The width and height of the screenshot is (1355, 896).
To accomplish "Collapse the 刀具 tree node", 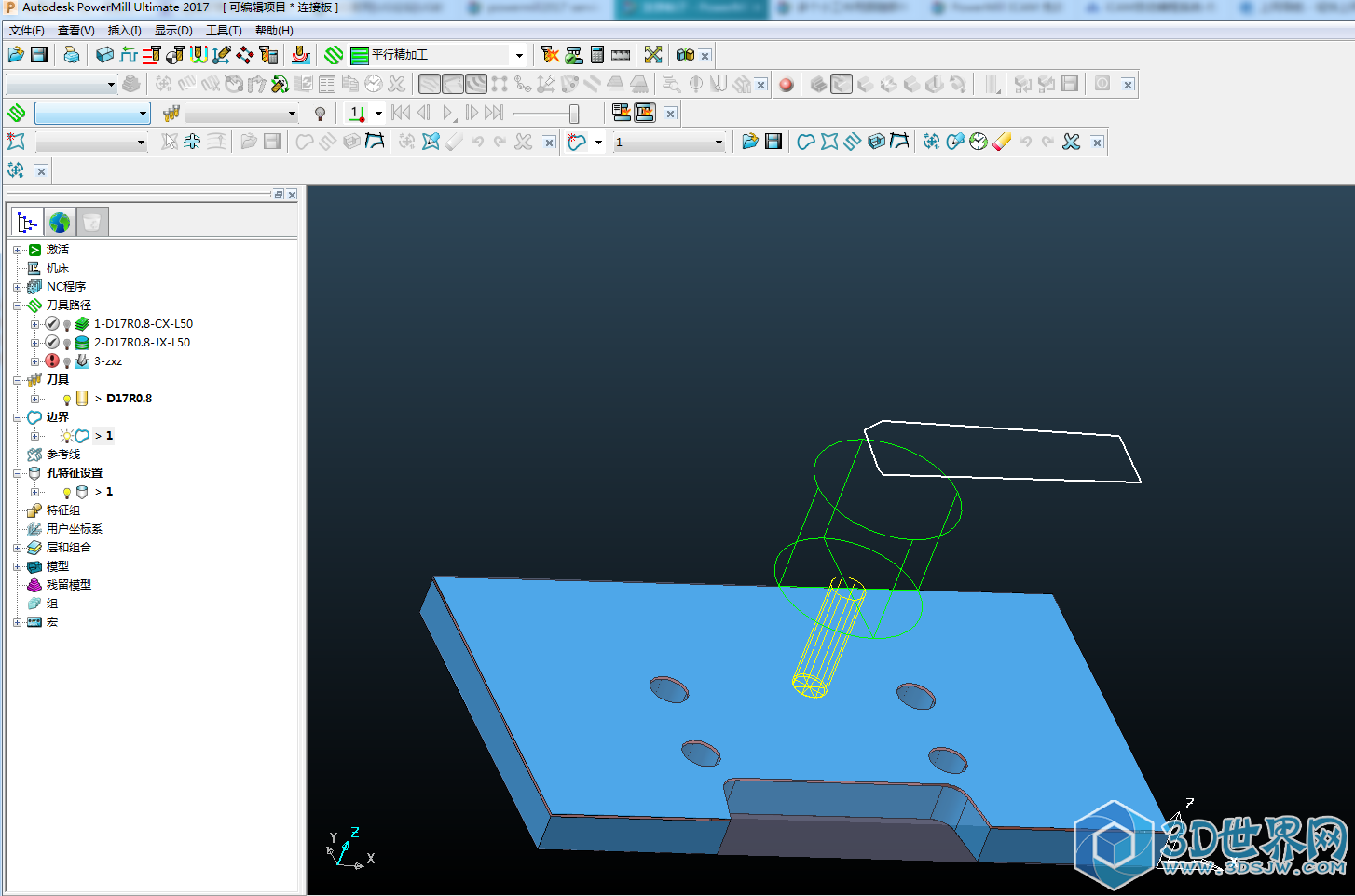I will point(18,380).
